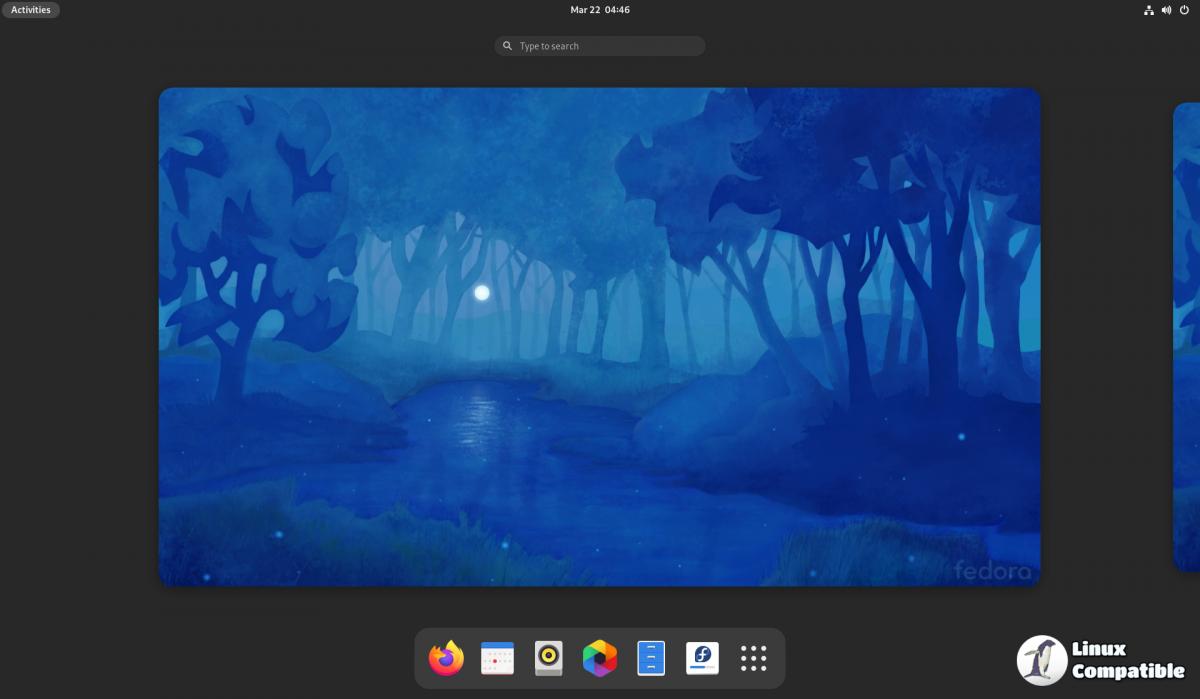1200x699 pixels.
Task: Open the power icon system menu
Action: pyautogui.click(x=1185, y=10)
